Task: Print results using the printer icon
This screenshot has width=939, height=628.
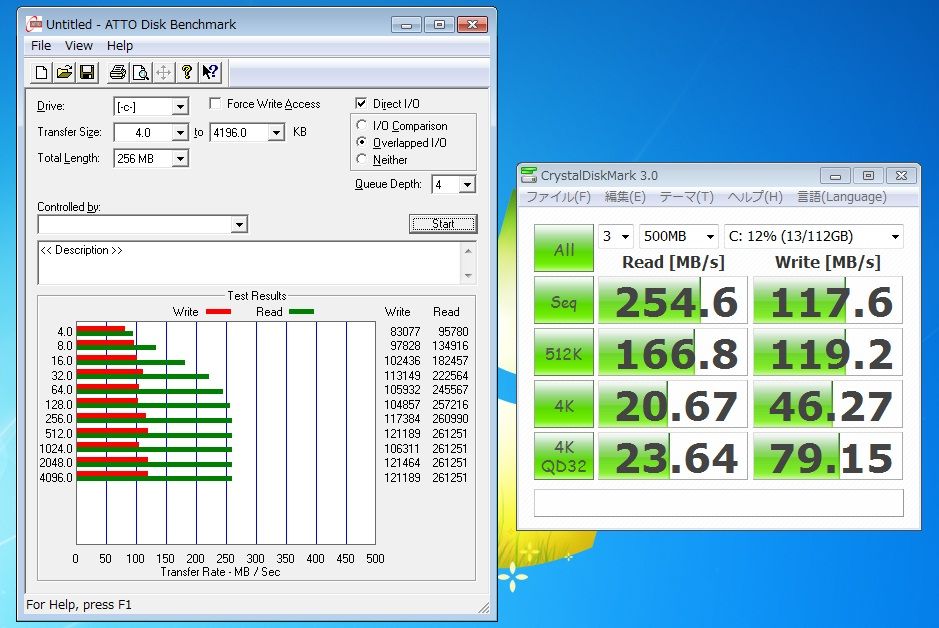Action: pos(118,73)
